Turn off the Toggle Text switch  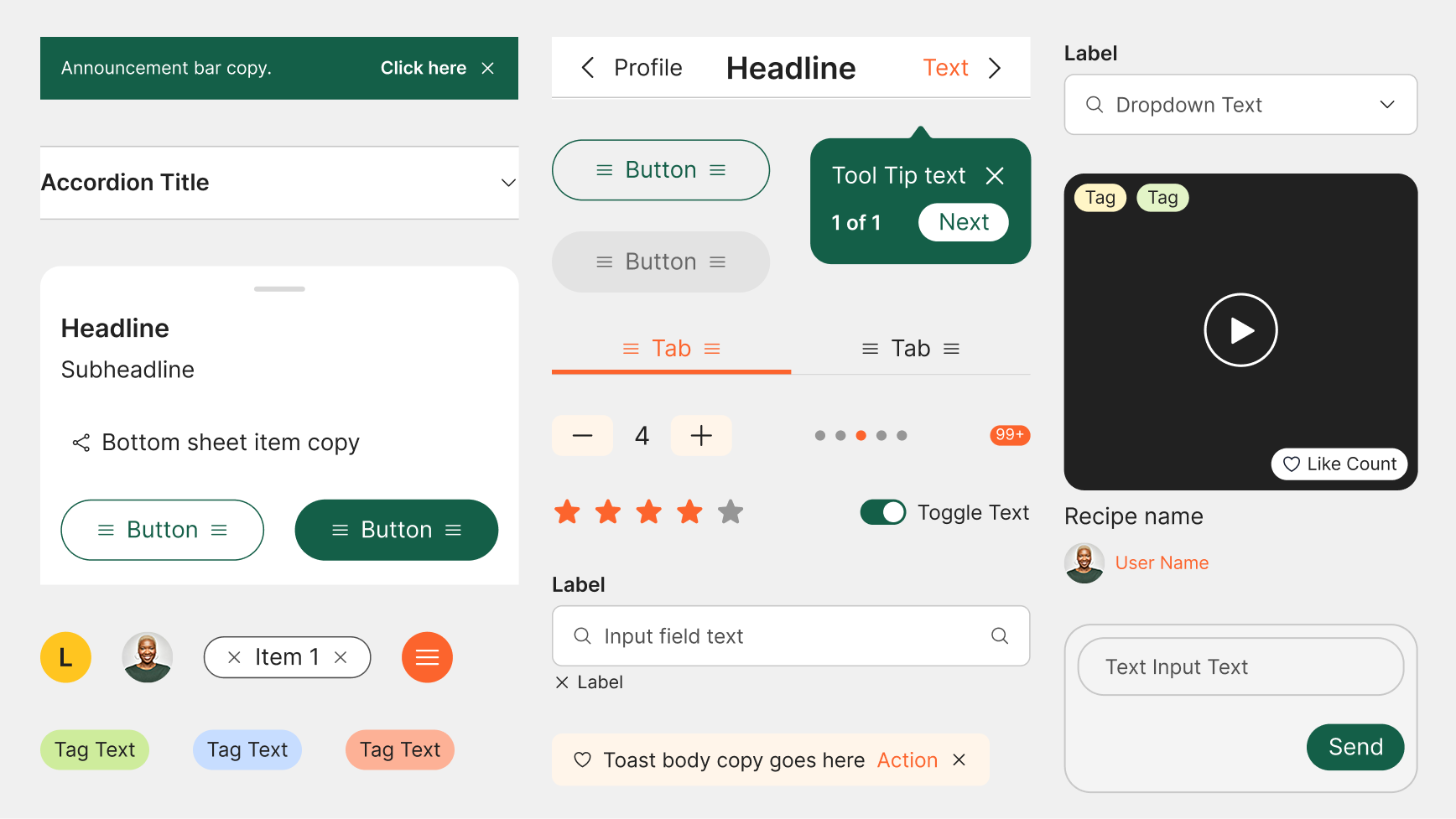(x=883, y=512)
